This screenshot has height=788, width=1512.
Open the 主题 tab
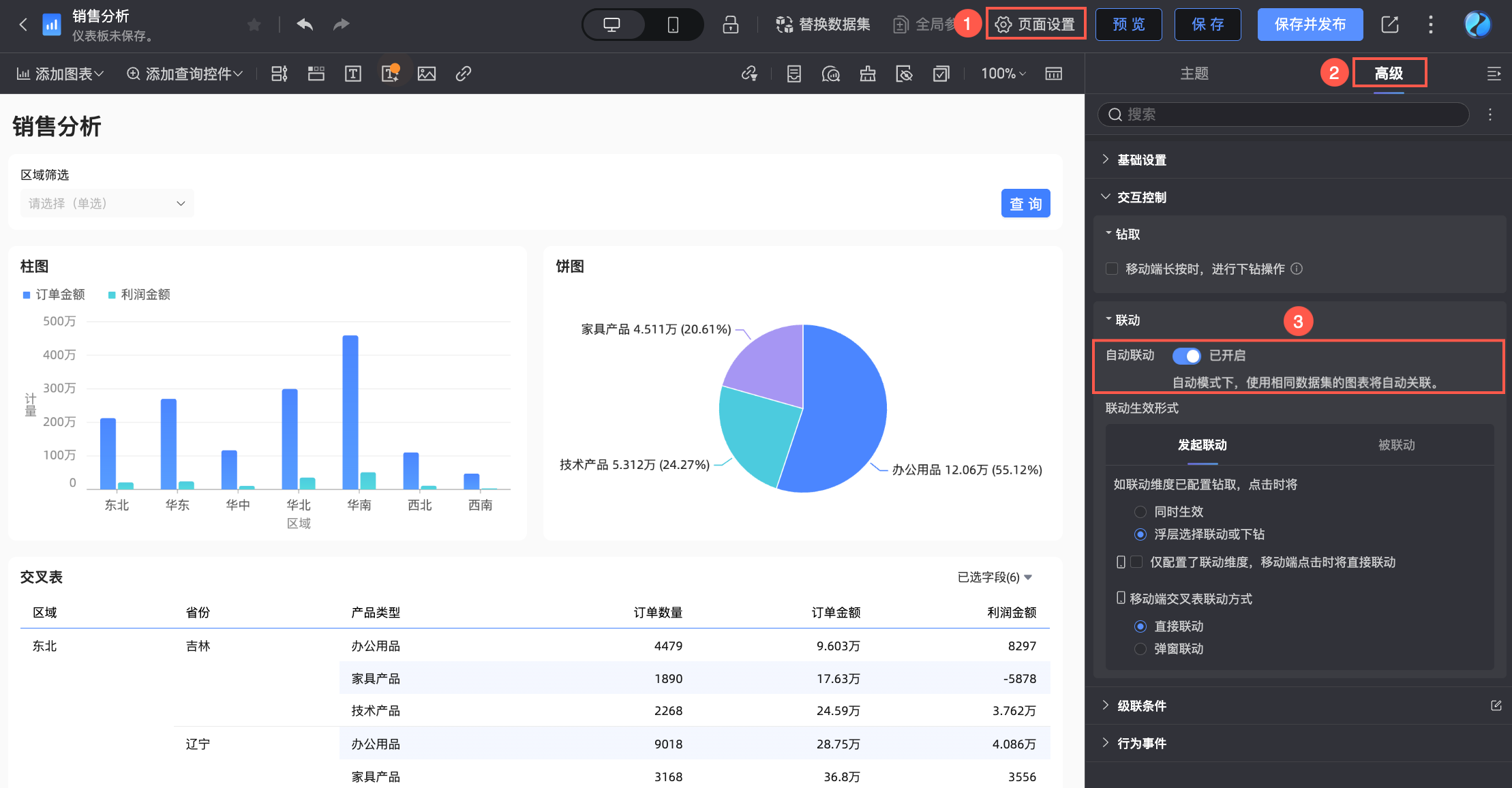[1194, 74]
